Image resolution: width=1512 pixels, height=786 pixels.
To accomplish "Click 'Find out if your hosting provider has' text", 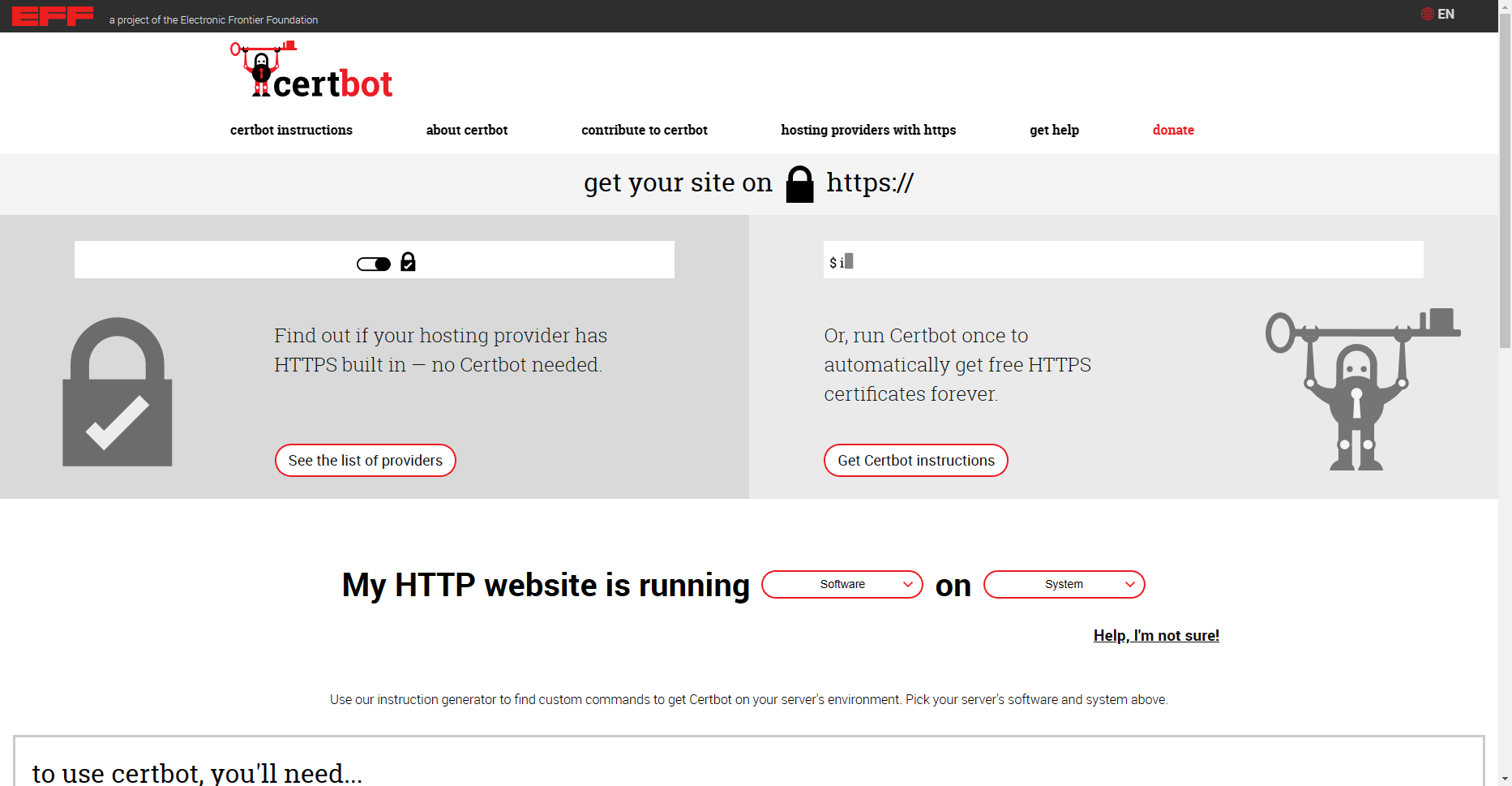I will [x=440, y=335].
